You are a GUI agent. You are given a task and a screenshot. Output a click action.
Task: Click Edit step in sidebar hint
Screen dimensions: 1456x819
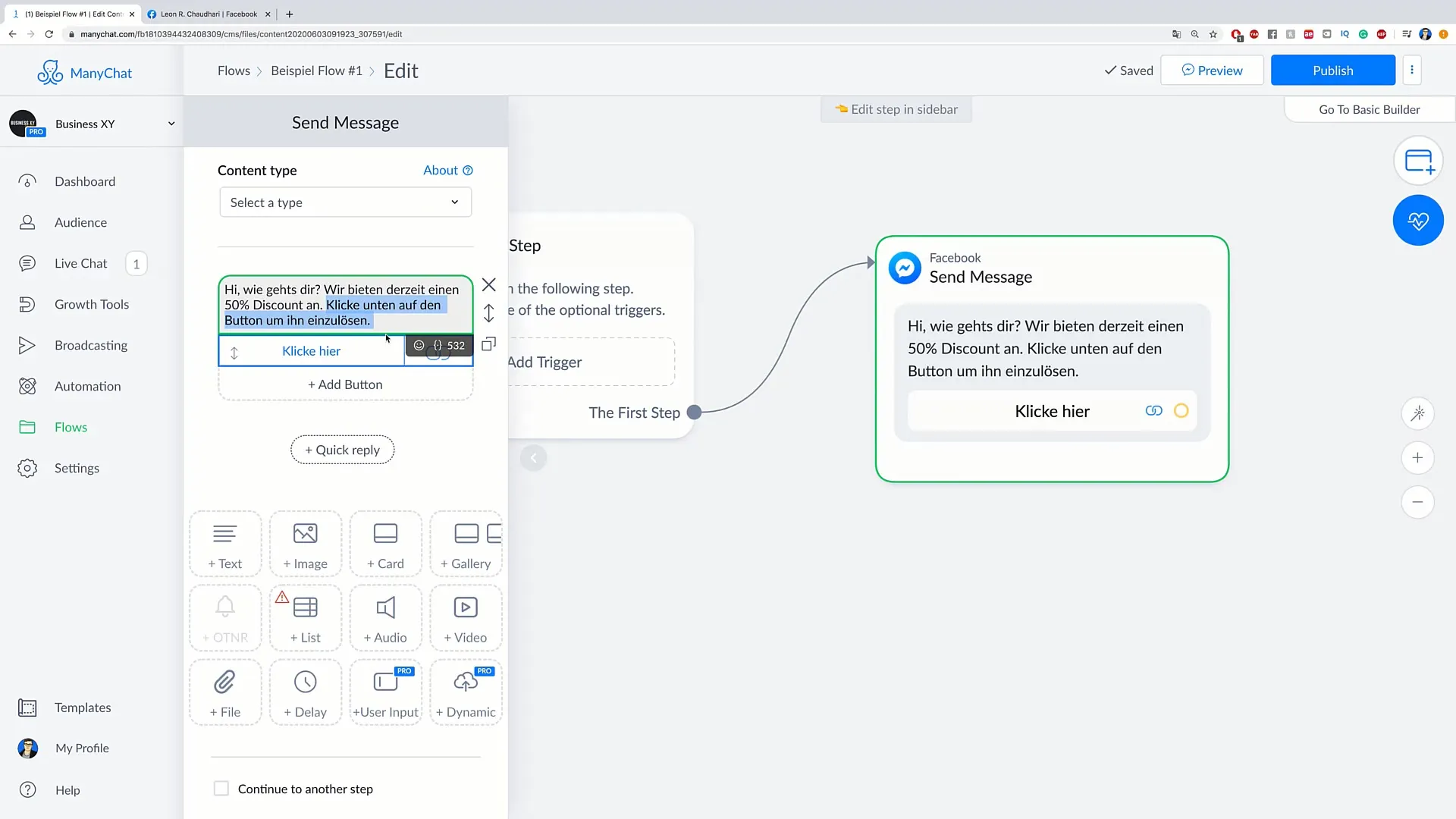coord(896,109)
